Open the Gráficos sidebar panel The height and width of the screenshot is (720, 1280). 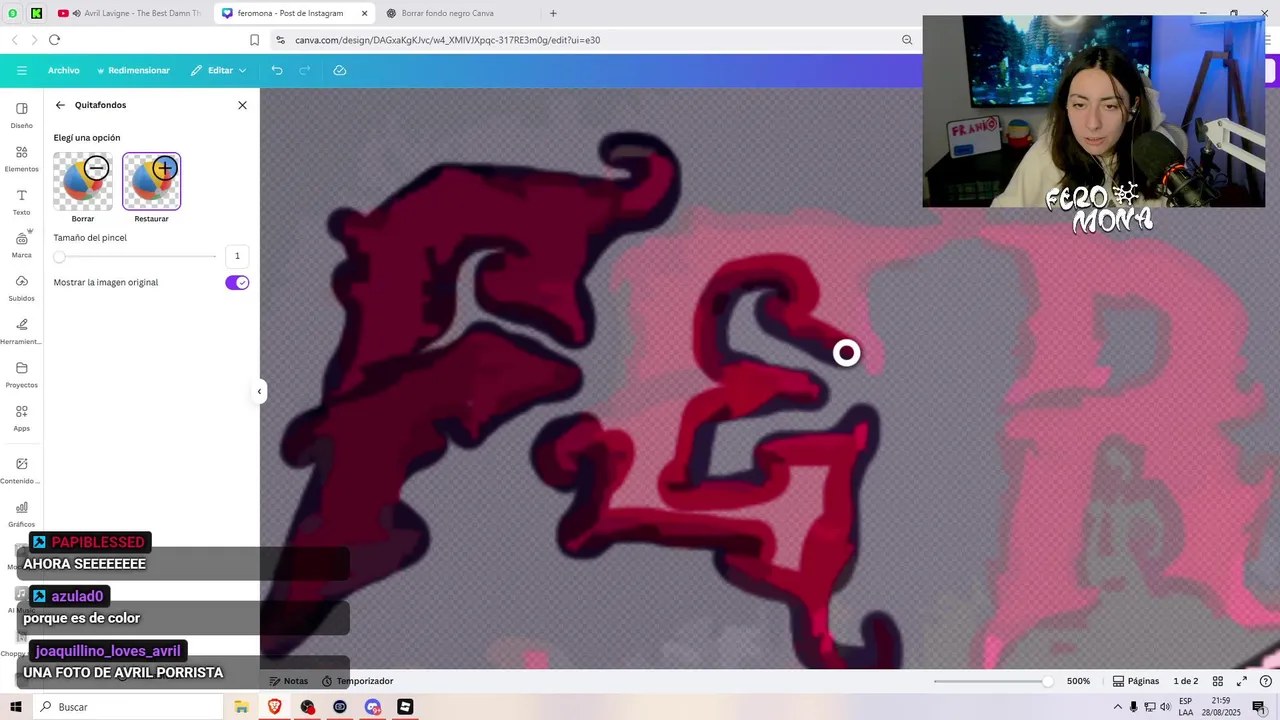click(22, 513)
